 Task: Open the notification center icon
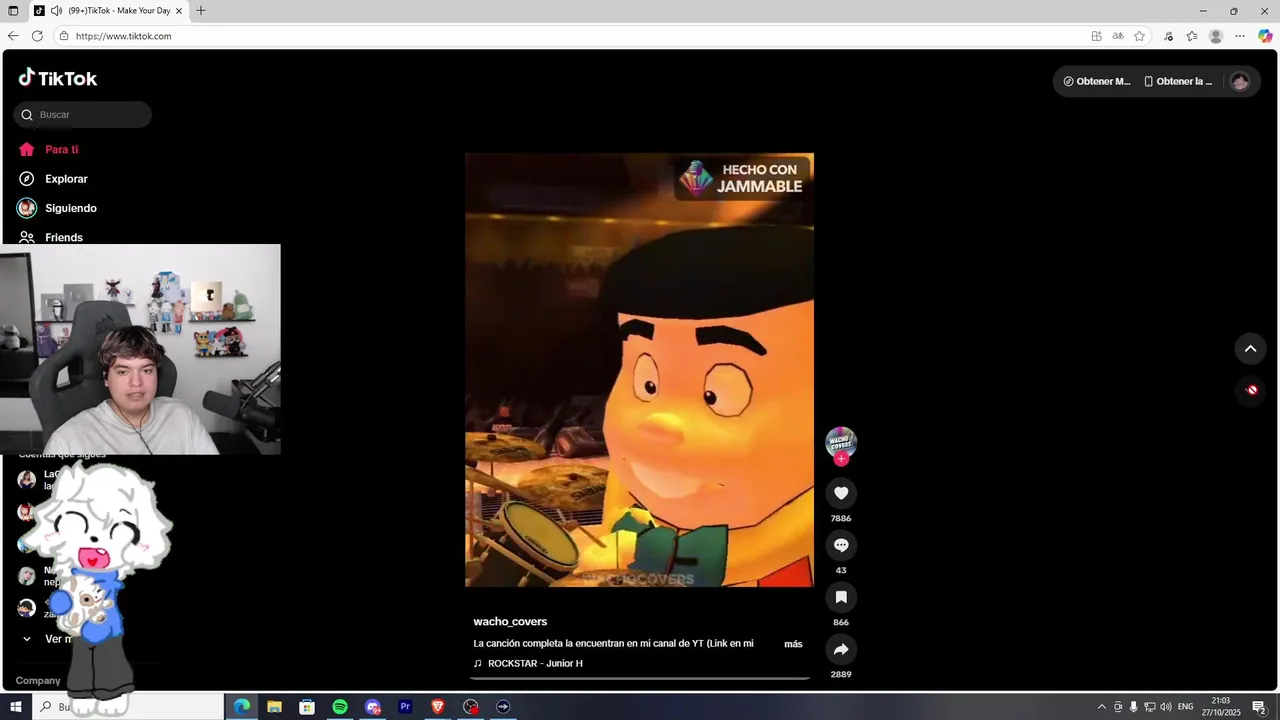[x=1259, y=707]
